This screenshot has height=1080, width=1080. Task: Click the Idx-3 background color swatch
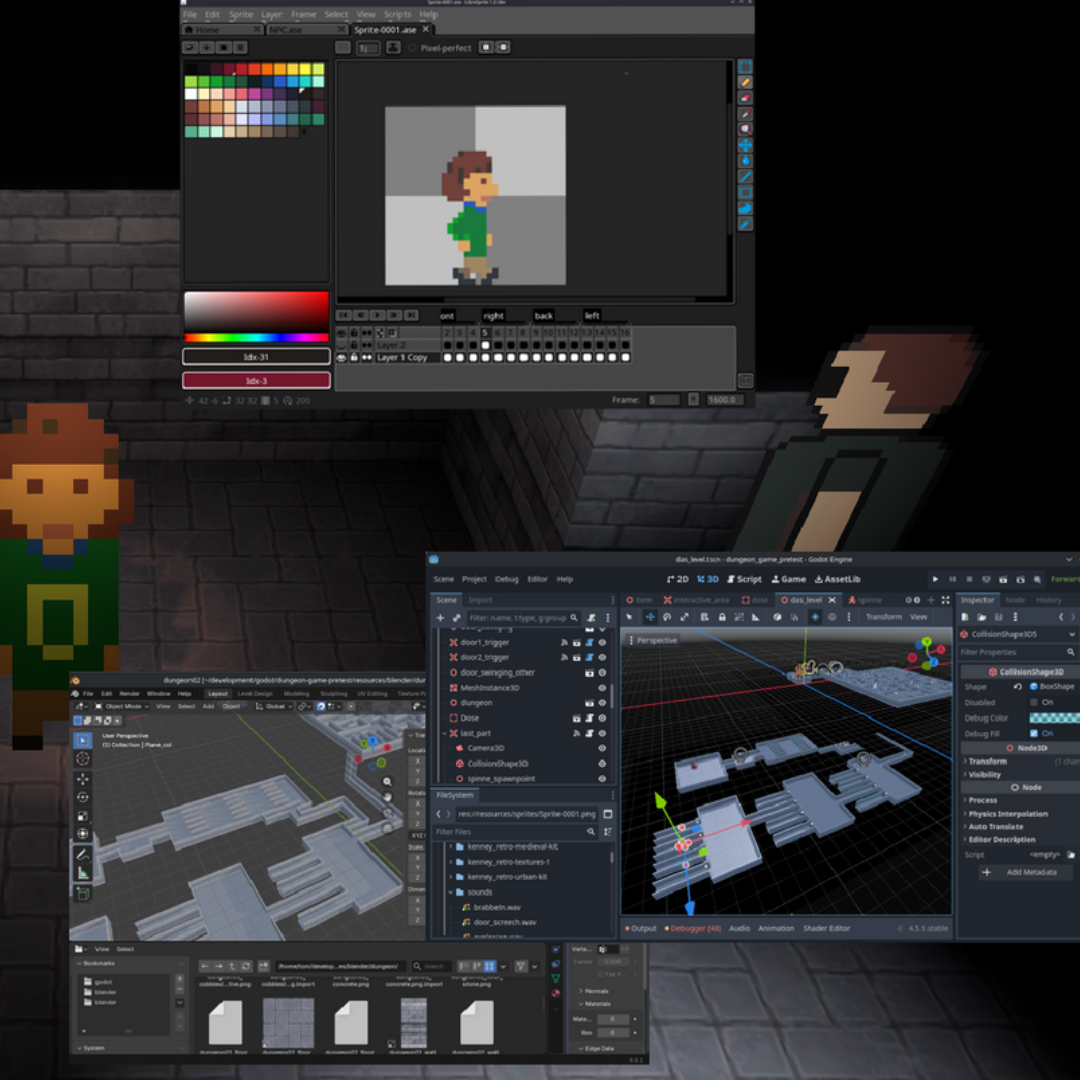[256, 380]
